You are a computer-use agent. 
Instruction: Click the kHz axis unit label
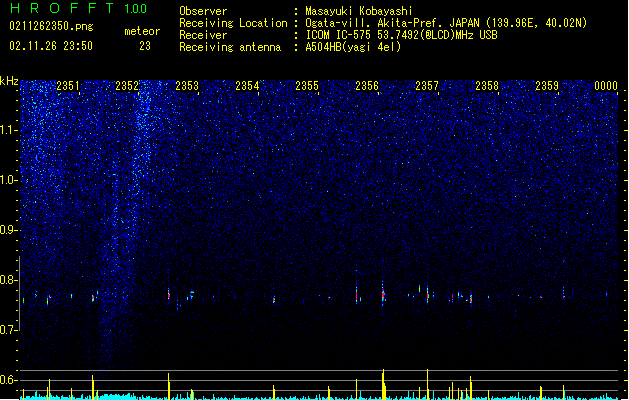click(9, 81)
